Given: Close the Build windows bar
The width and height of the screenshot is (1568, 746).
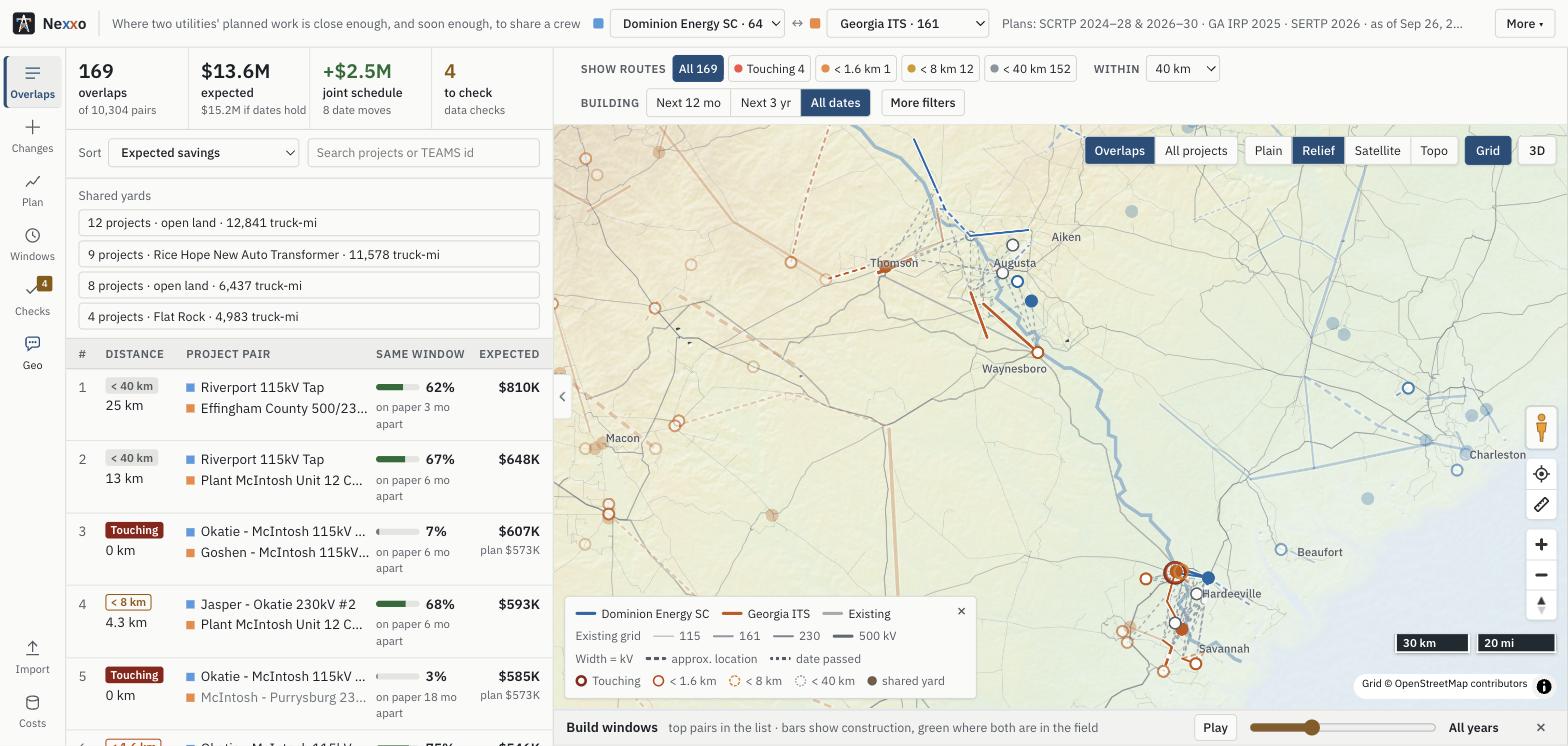Looking at the screenshot, I should point(1540,728).
